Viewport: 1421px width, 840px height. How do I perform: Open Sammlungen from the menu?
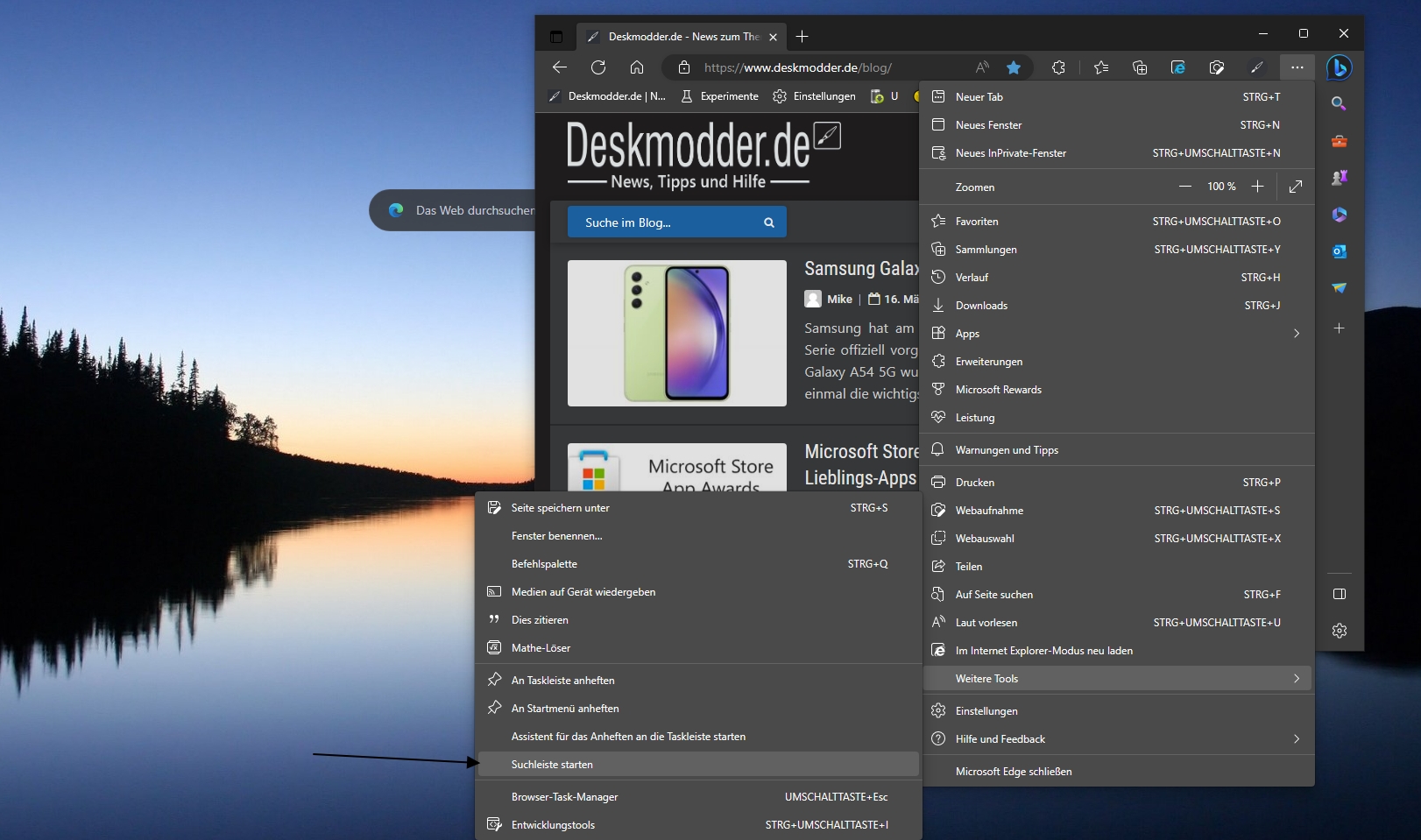(1118, 250)
